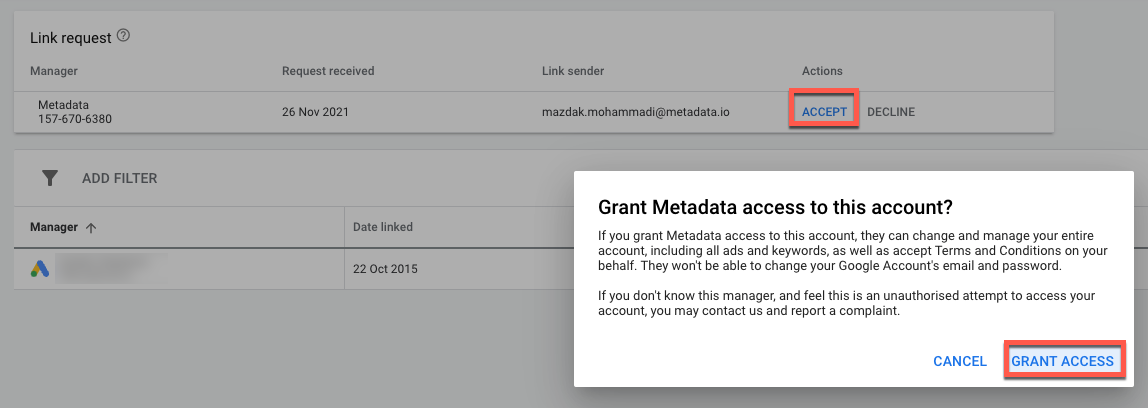Screen dimensions: 1148x408
Task: Sort by the Manager column header
Action: pyautogui.click(x=54, y=227)
